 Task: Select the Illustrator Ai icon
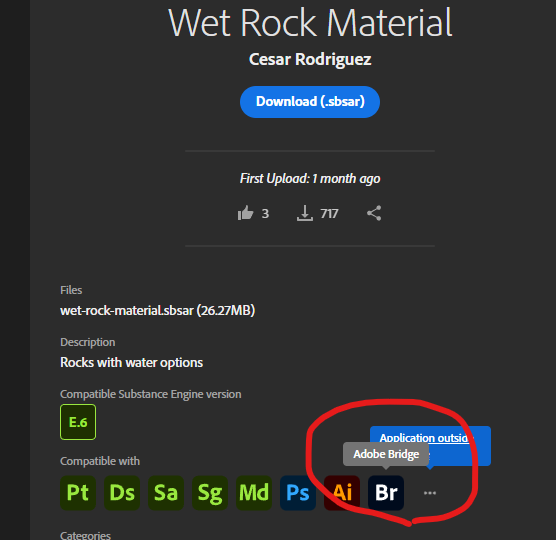pos(342,493)
